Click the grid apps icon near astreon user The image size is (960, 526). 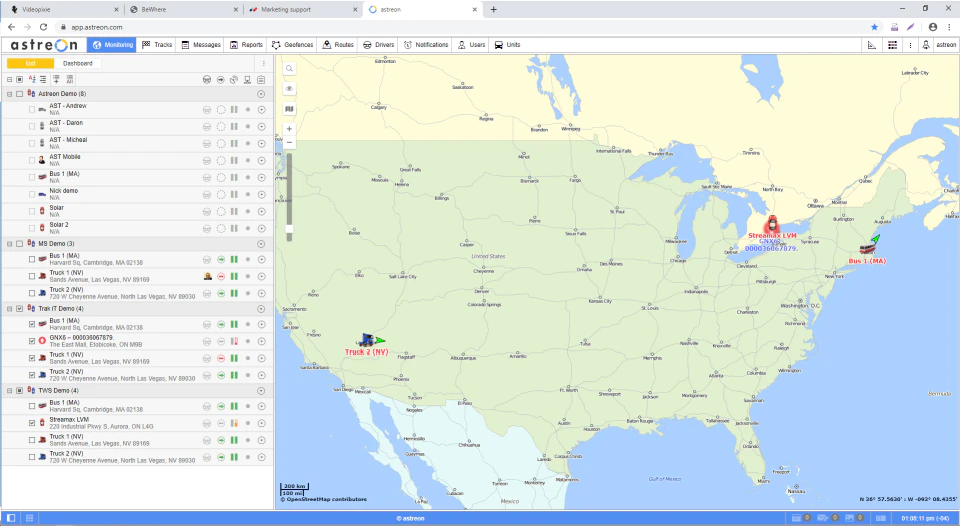pyautogui.click(x=893, y=45)
